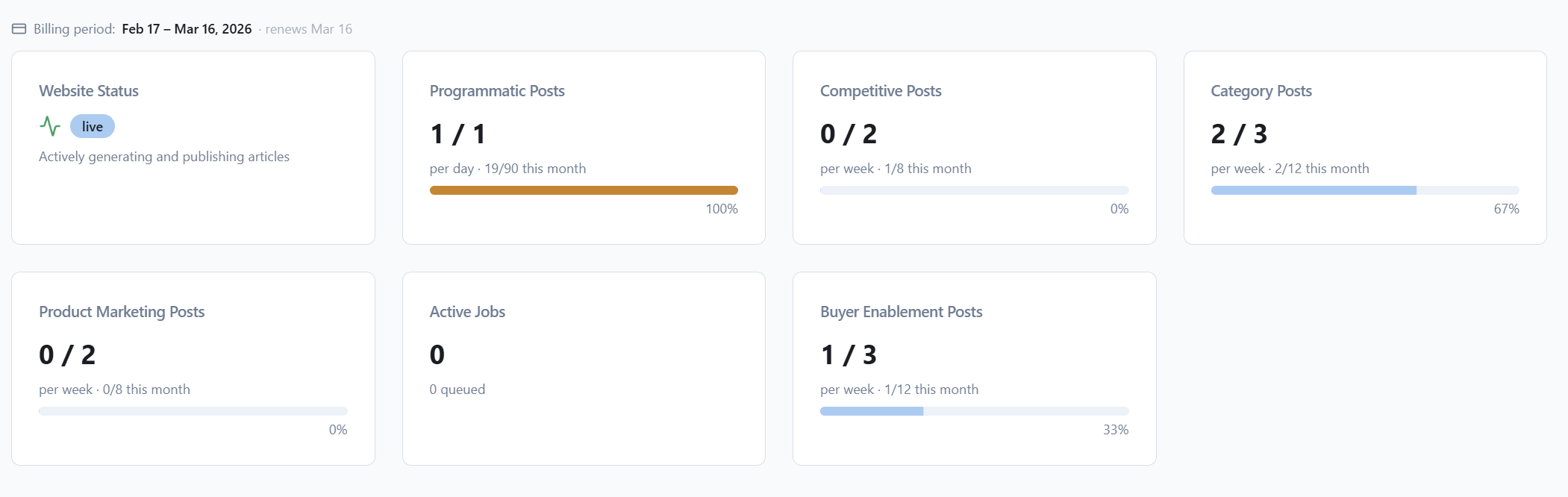Click the 100% label on Programmatic Posts

click(x=723, y=209)
